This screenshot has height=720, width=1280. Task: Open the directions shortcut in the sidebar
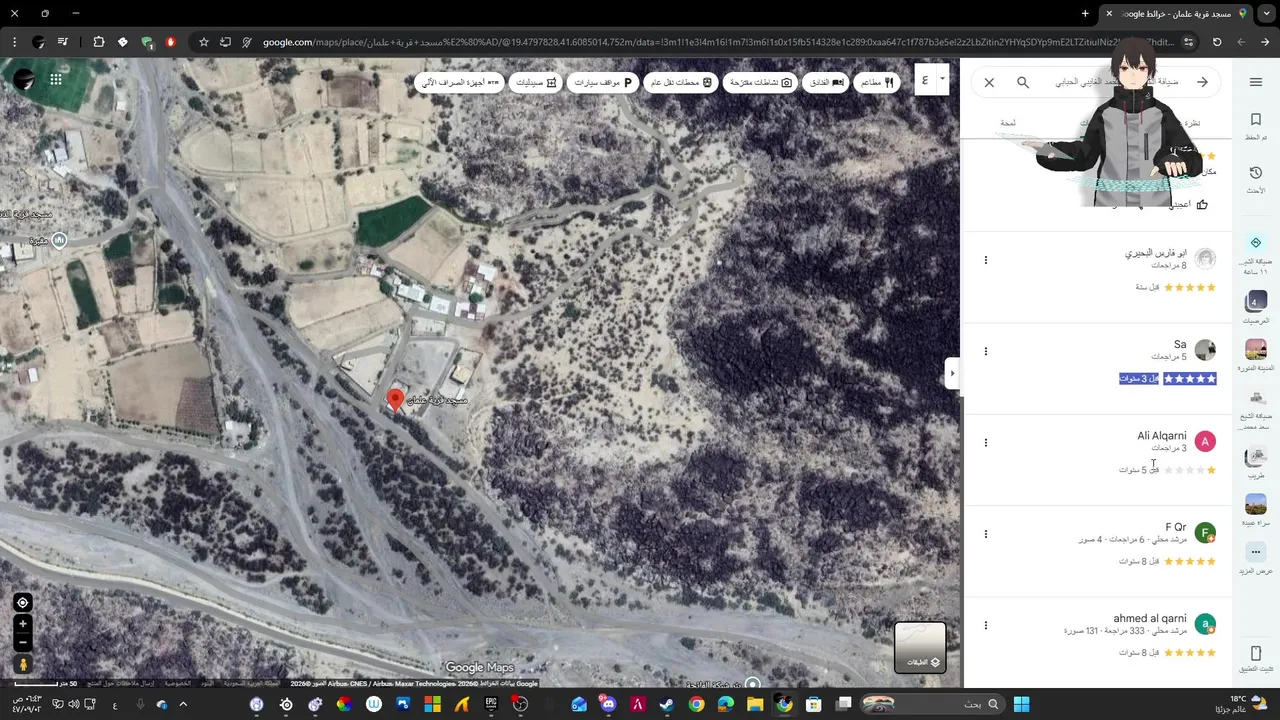click(1256, 243)
